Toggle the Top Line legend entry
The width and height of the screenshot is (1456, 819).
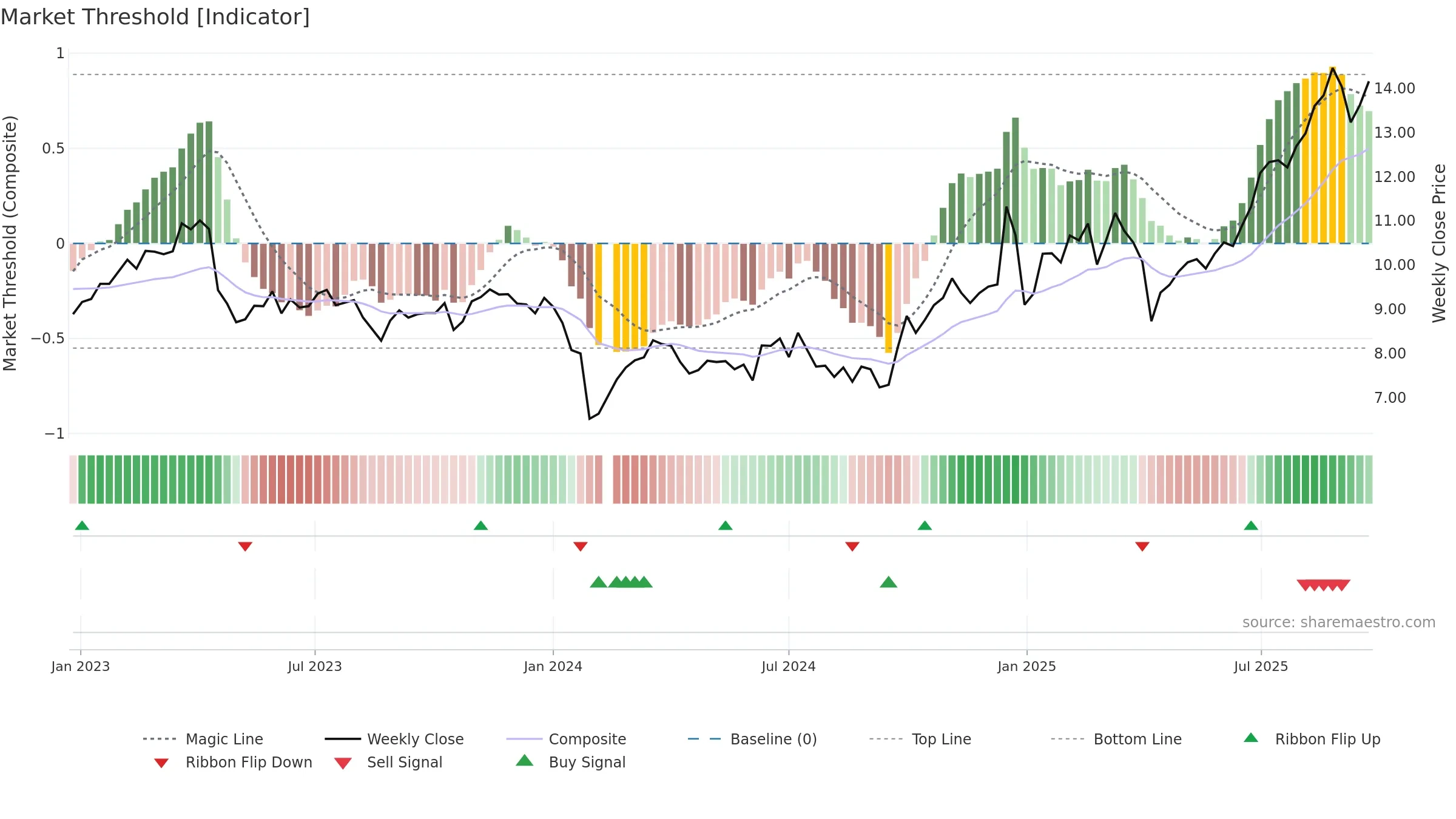pos(920,739)
